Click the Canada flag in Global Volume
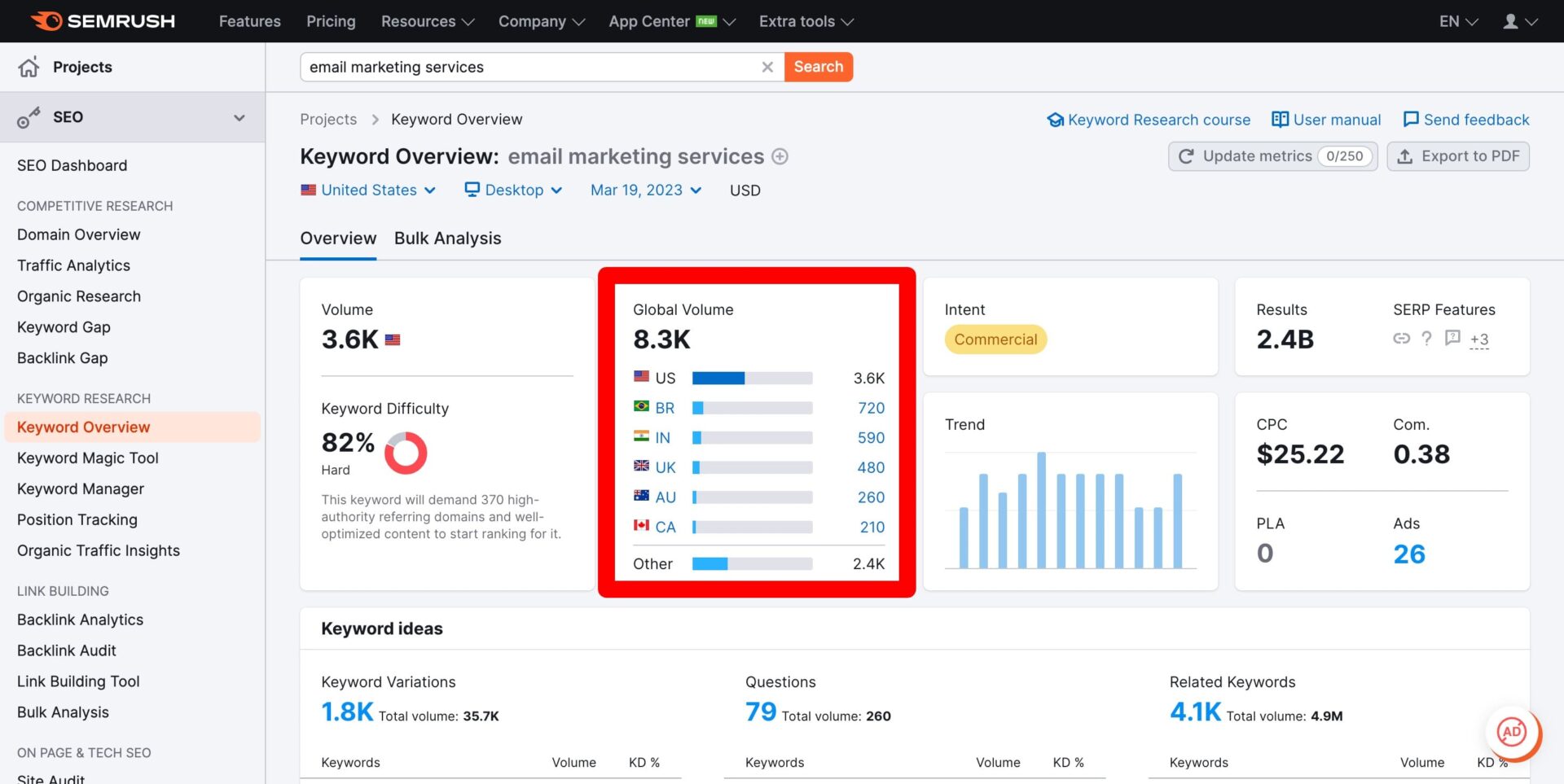Image resolution: width=1564 pixels, height=784 pixels. pos(641,525)
